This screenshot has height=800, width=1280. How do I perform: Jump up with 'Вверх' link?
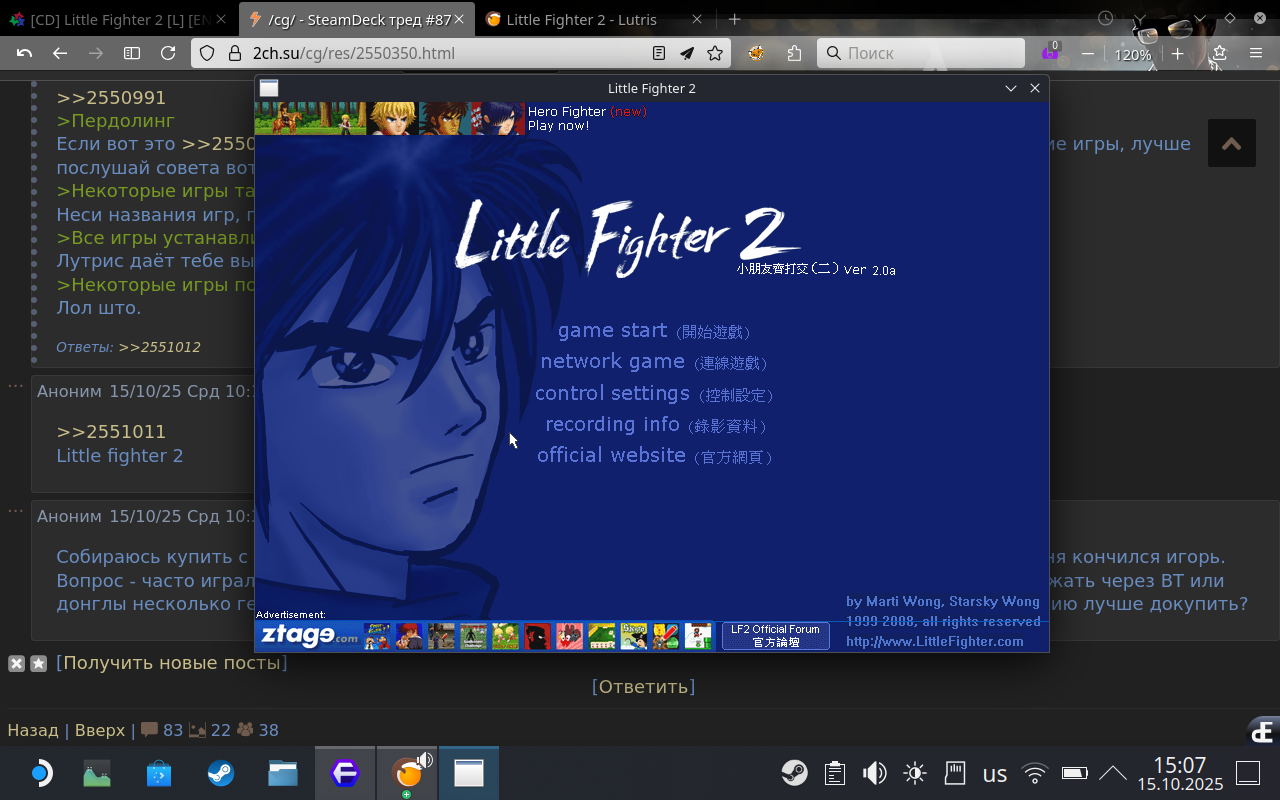tap(100, 730)
